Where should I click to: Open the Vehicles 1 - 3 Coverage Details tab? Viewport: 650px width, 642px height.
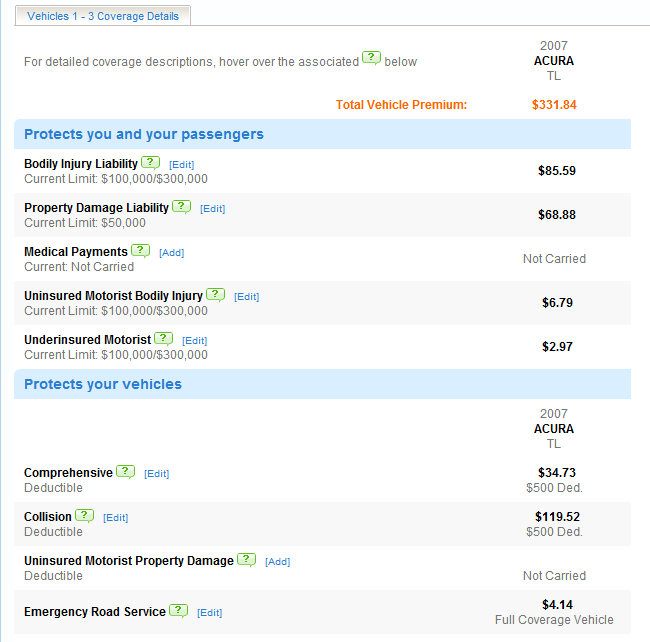[103, 16]
